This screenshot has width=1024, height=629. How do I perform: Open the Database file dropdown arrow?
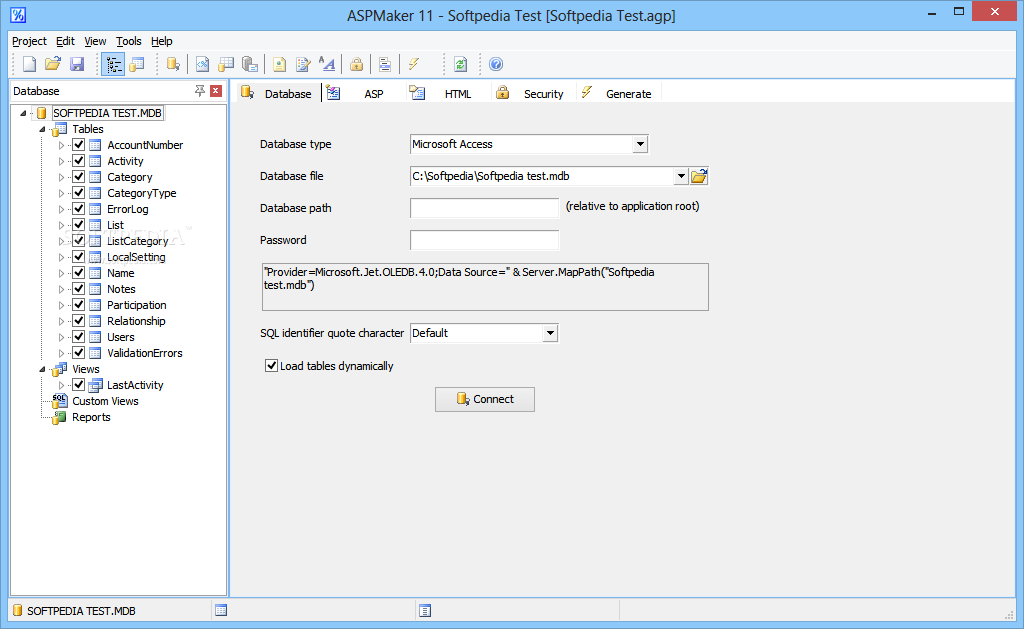[x=680, y=176]
